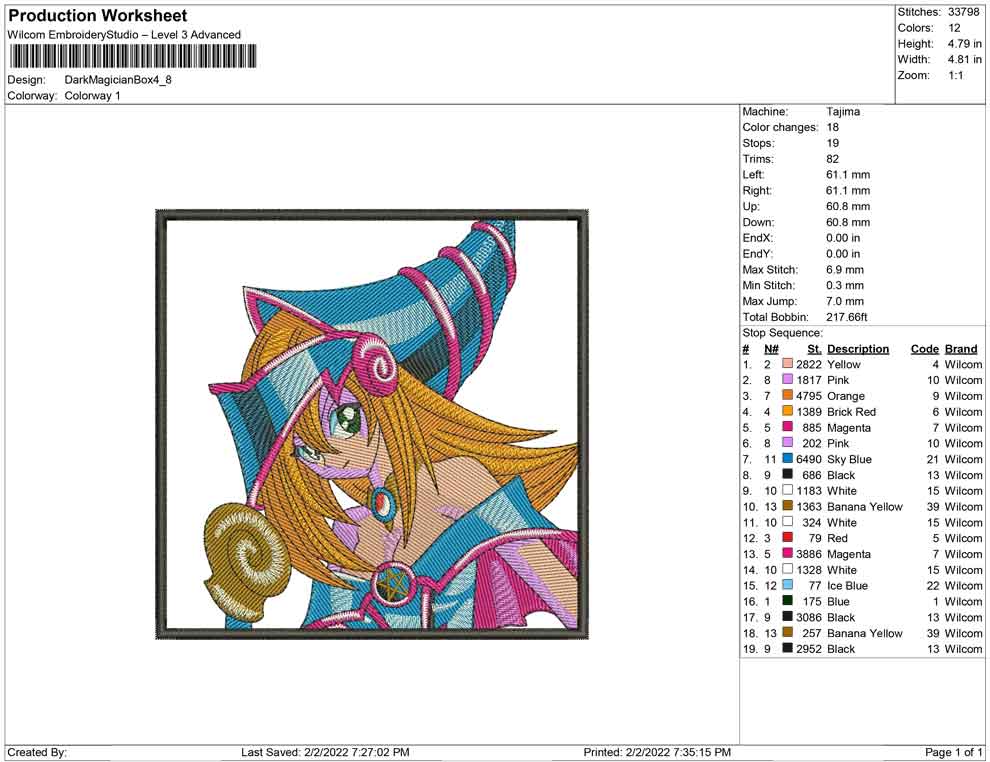This screenshot has width=990, height=762.
Task: Click the "Brand" column header
Action: (961, 348)
